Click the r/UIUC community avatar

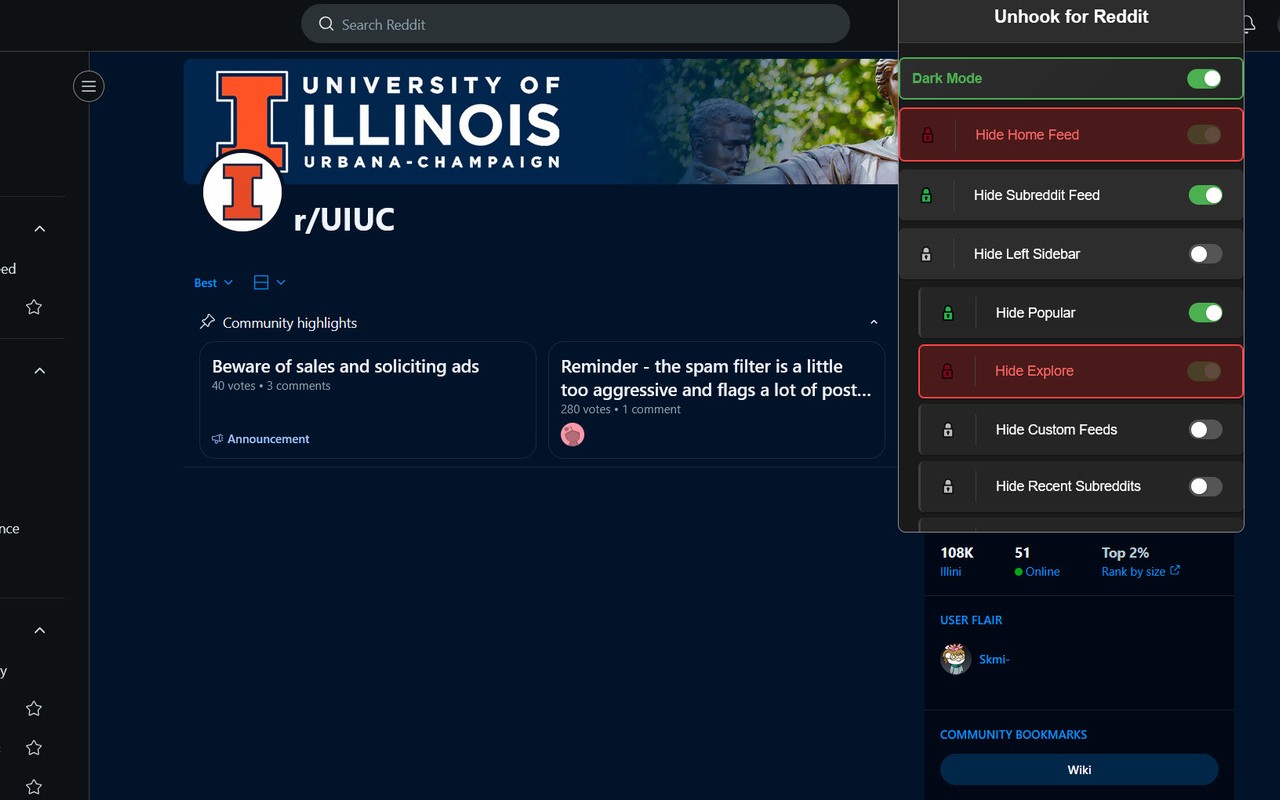242,191
